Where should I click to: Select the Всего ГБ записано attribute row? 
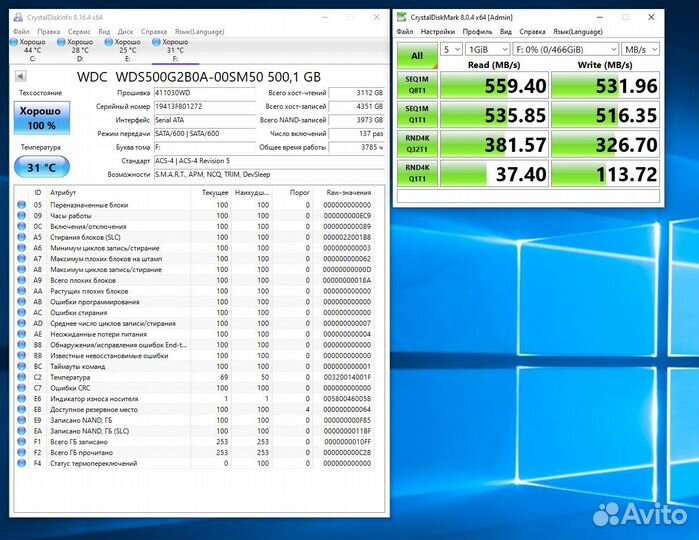(194, 441)
